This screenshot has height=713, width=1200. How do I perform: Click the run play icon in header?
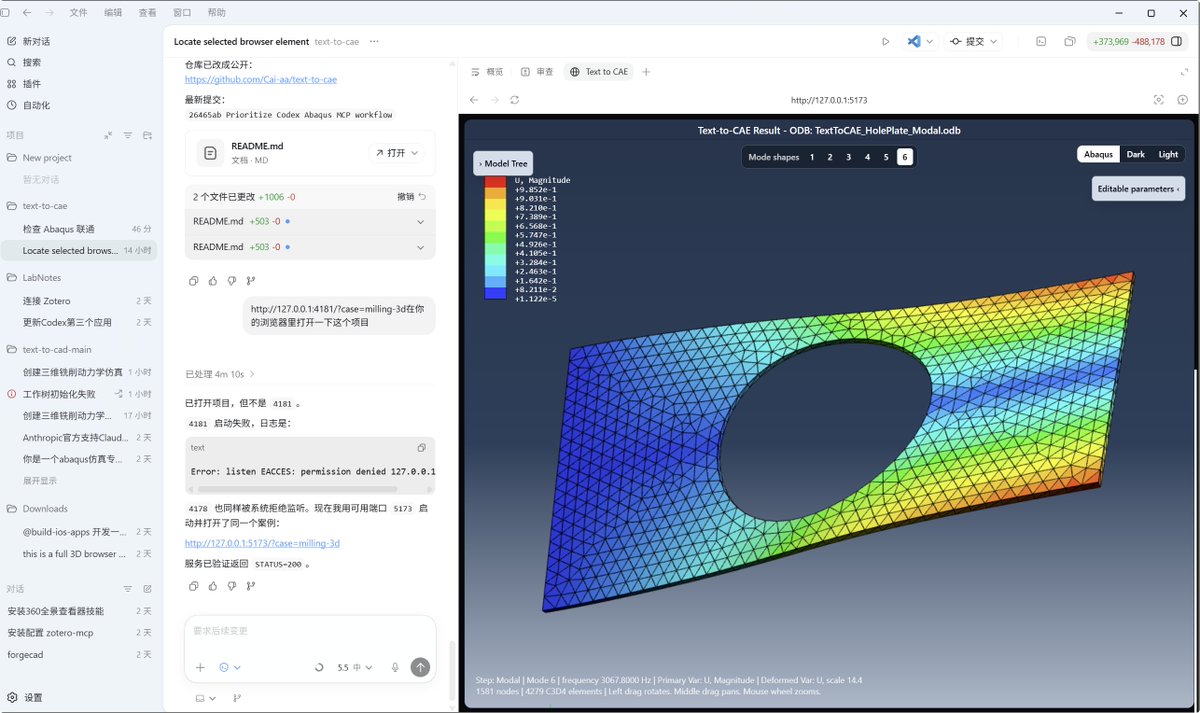[x=885, y=41]
